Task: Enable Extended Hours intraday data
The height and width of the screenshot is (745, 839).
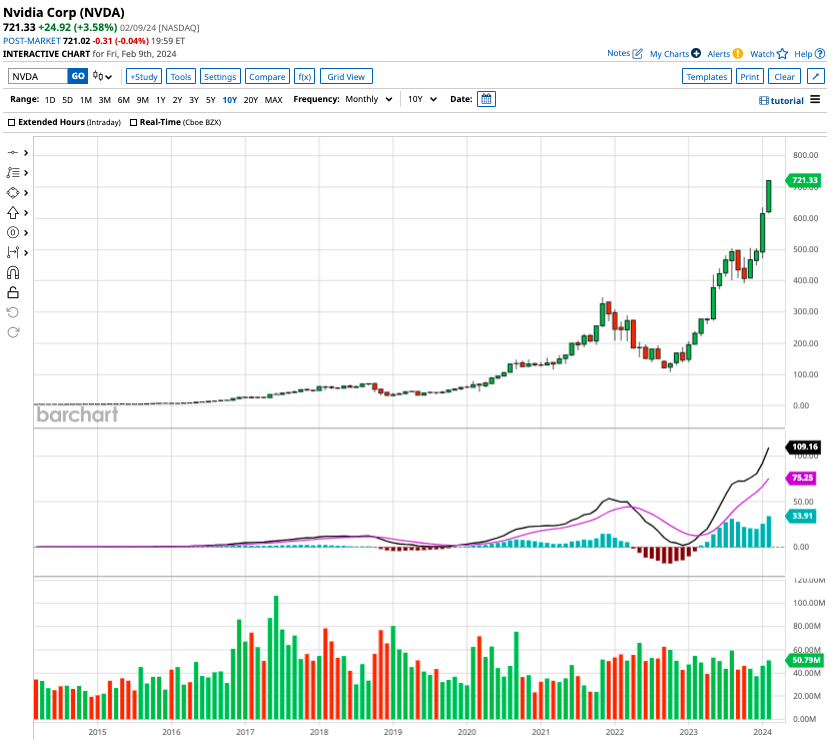Action: point(9,121)
